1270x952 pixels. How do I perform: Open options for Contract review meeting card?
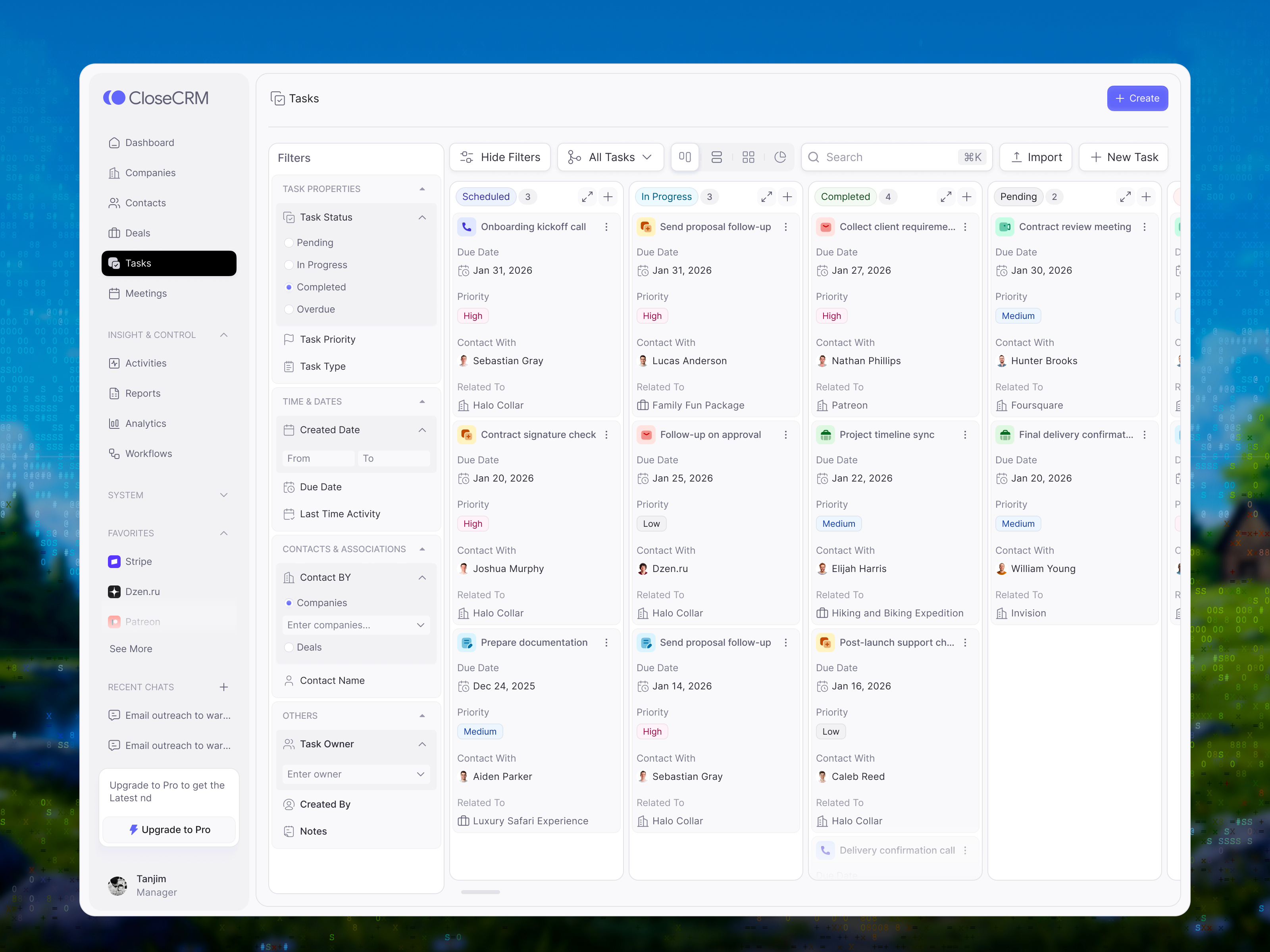point(1144,226)
